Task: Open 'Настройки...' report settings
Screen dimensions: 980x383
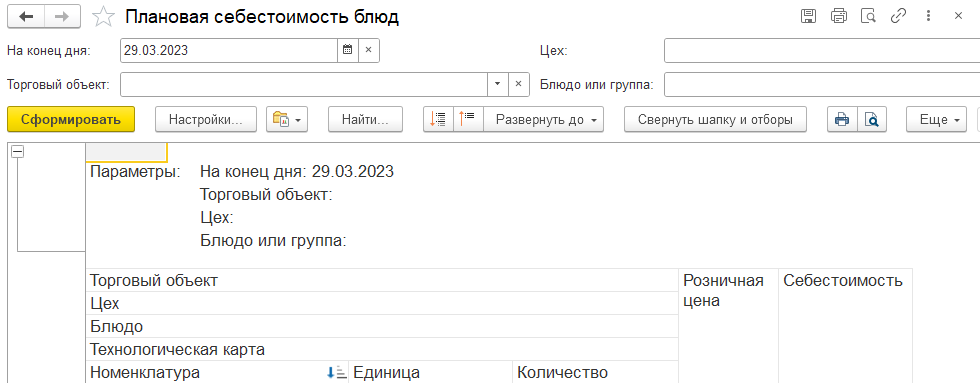Action: [206, 119]
